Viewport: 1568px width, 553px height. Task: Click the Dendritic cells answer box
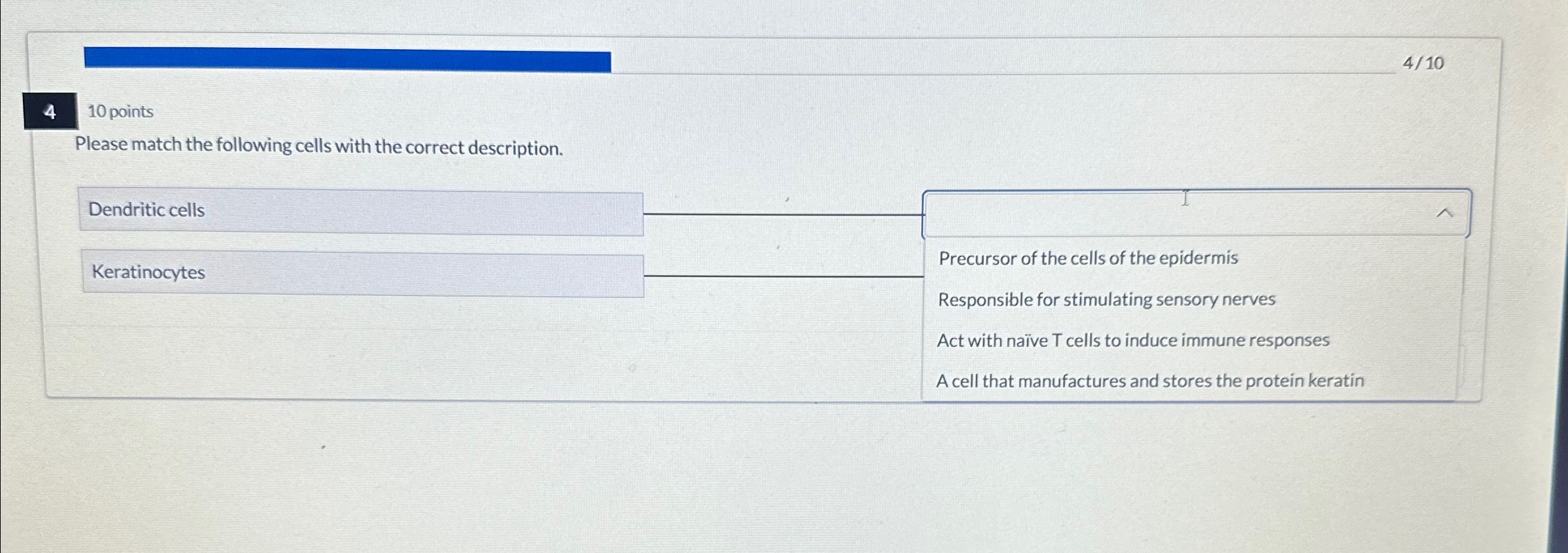360,210
